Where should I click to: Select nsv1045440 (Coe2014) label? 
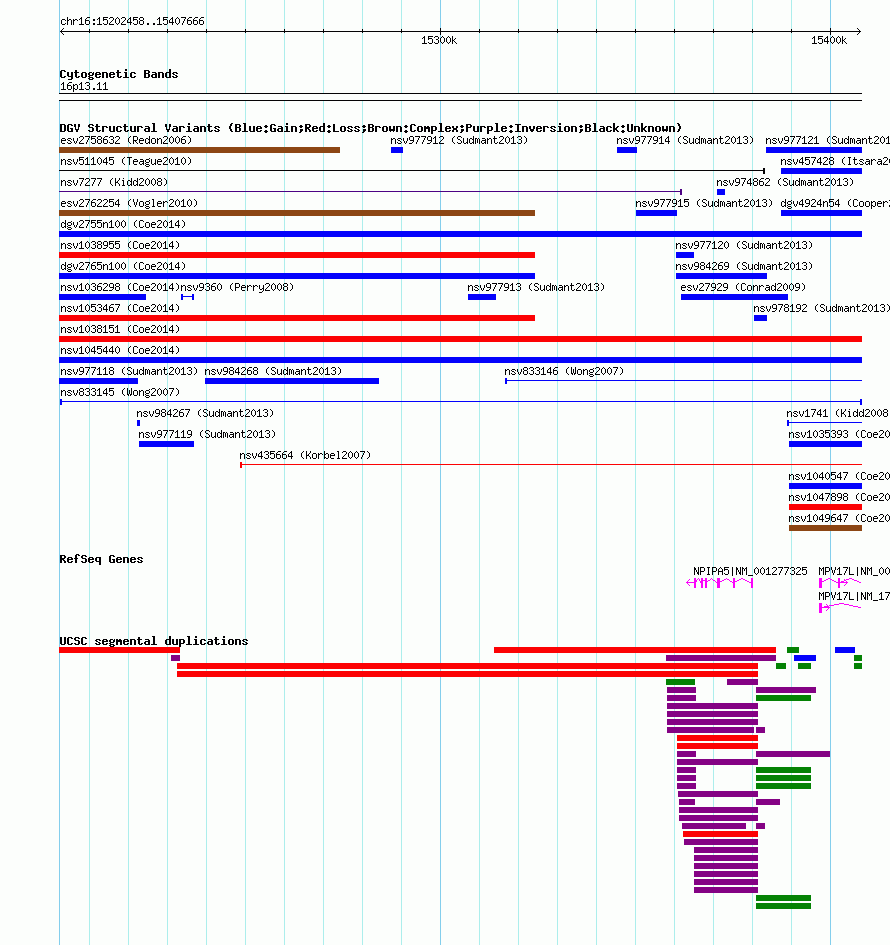click(x=120, y=350)
